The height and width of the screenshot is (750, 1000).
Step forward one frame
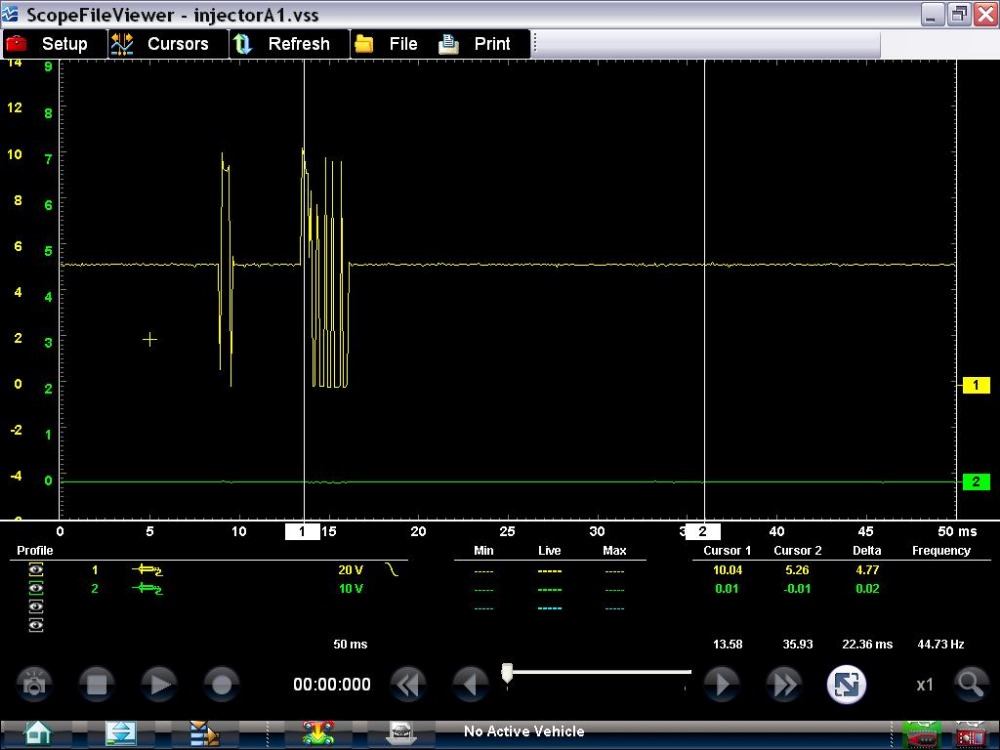[721, 685]
